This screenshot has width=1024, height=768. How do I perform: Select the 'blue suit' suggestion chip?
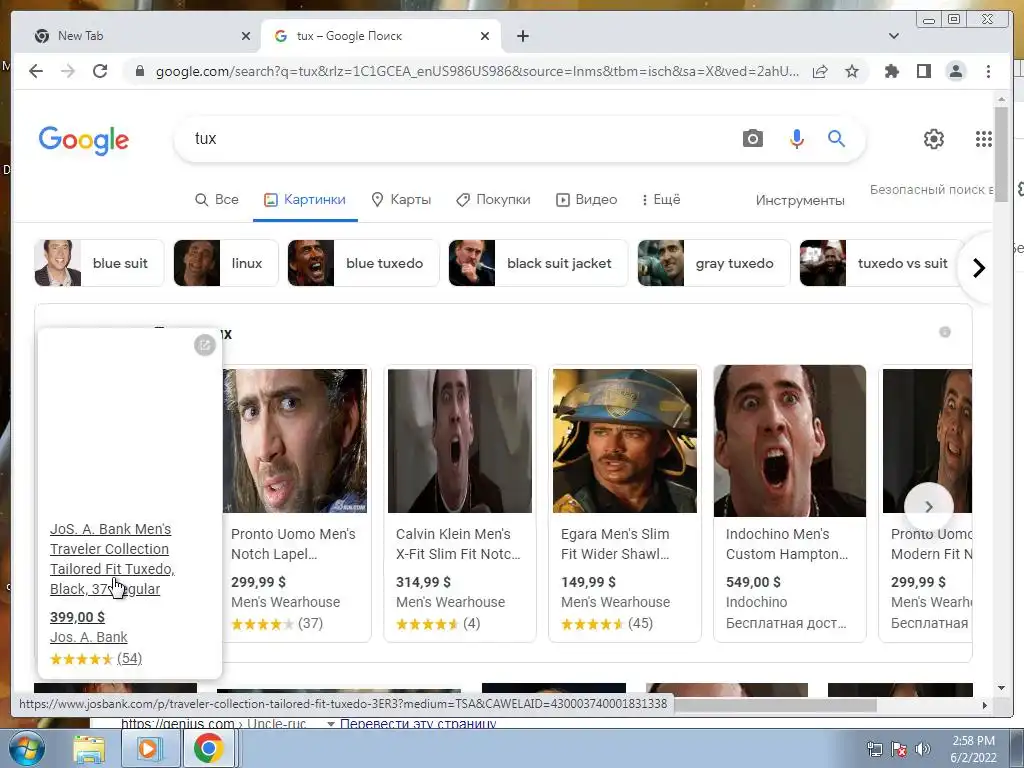(x=99, y=263)
